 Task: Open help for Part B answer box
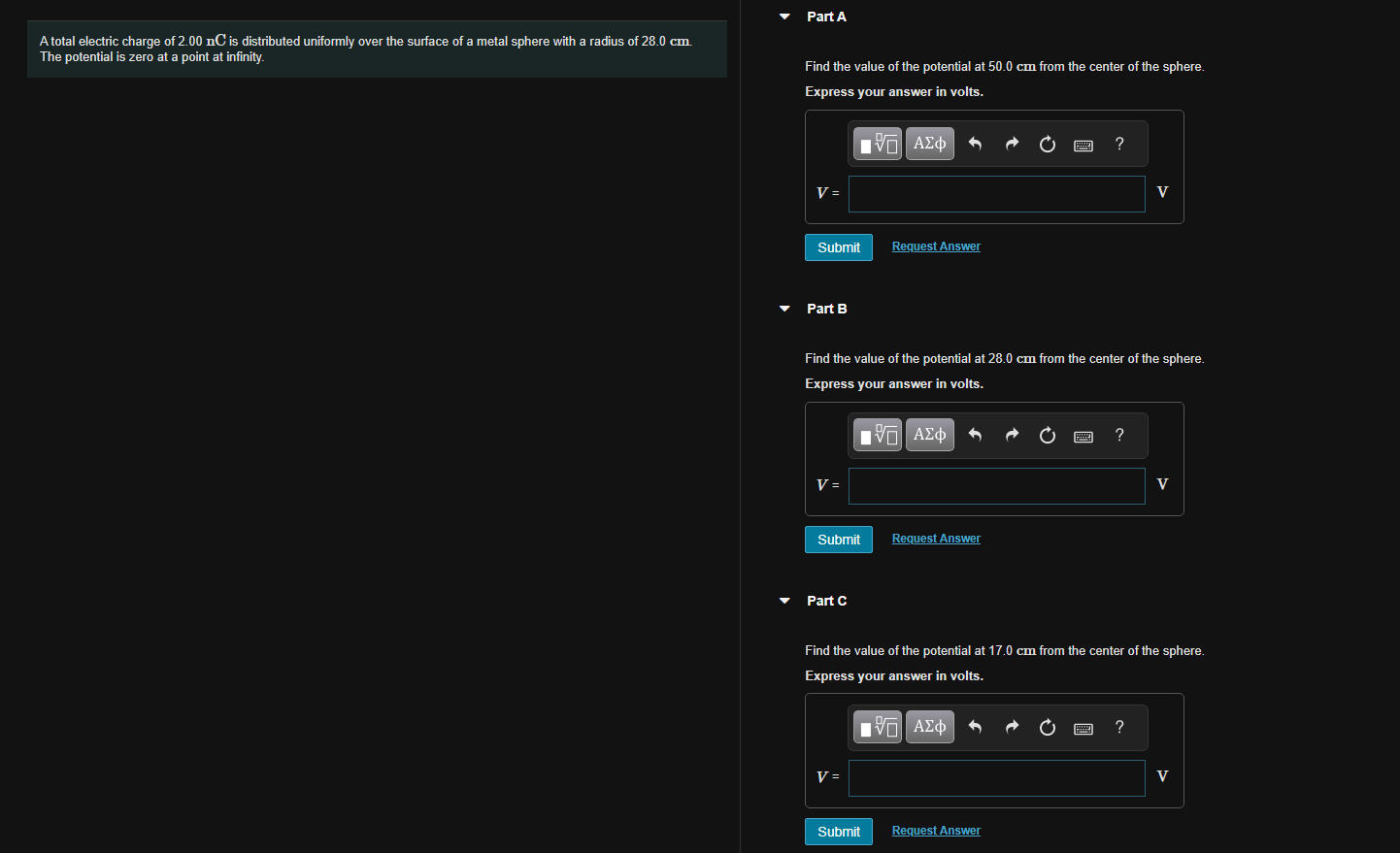coord(1119,435)
